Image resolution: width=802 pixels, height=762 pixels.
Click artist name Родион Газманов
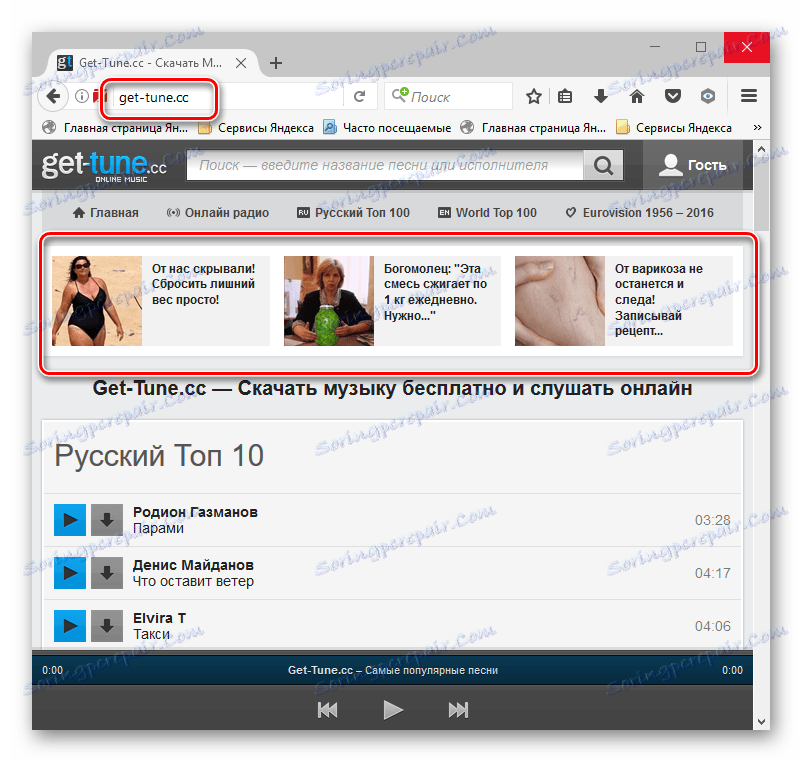[195, 512]
